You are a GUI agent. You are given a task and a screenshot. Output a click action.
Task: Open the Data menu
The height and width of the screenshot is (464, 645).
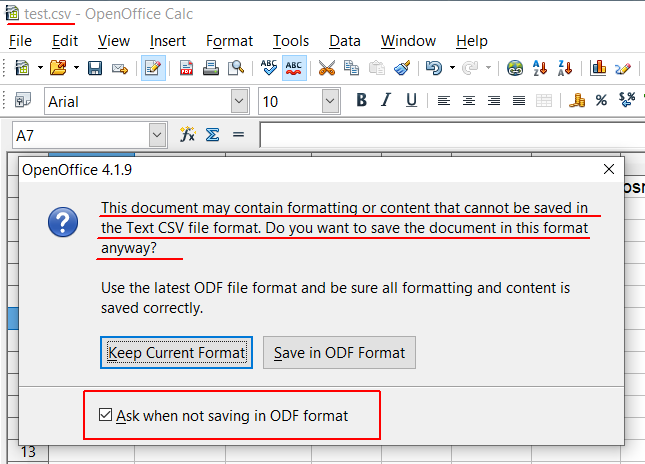coord(345,41)
